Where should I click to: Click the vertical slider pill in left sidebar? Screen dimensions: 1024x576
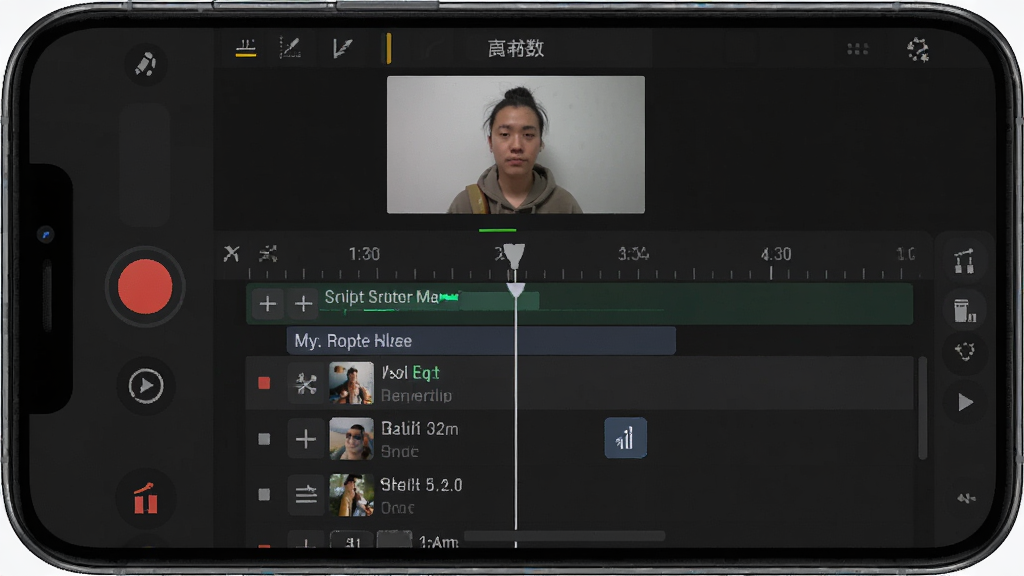(145, 165)
